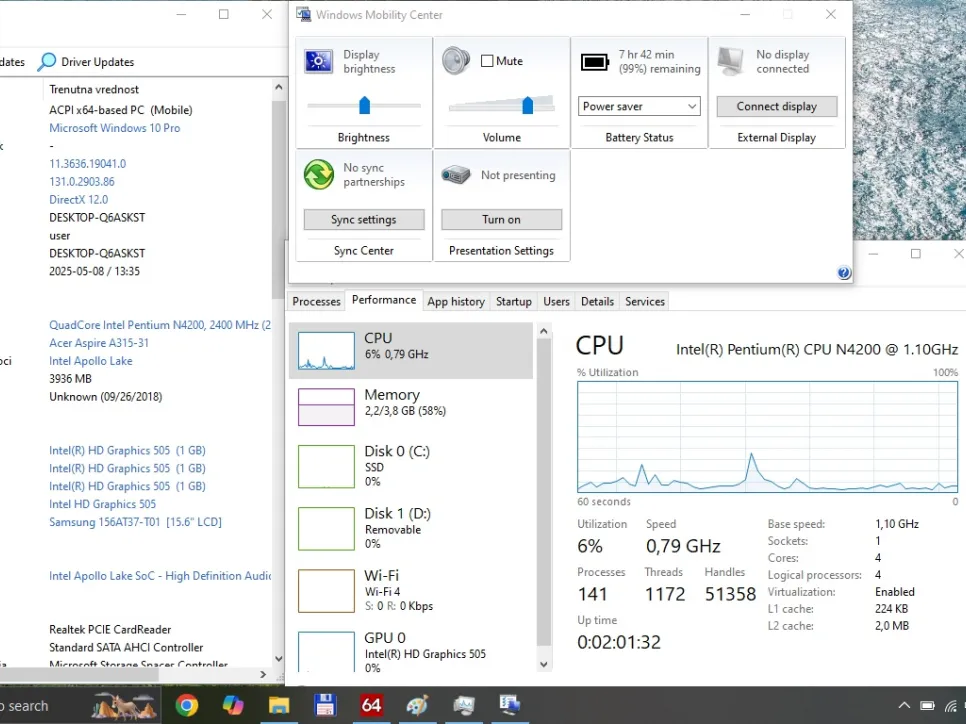
Task: Click the projector icon in Presentation Settings
Action: click(456, 175)
